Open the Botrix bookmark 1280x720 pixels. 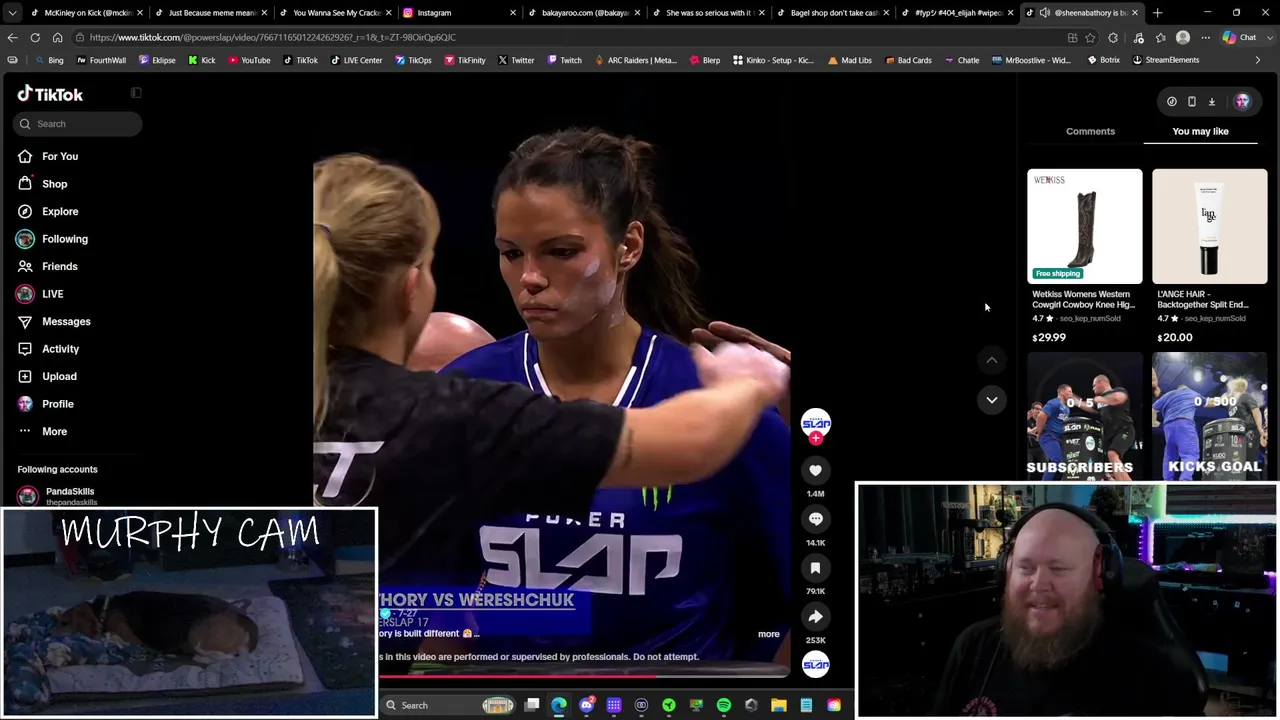coord(1103,60)
